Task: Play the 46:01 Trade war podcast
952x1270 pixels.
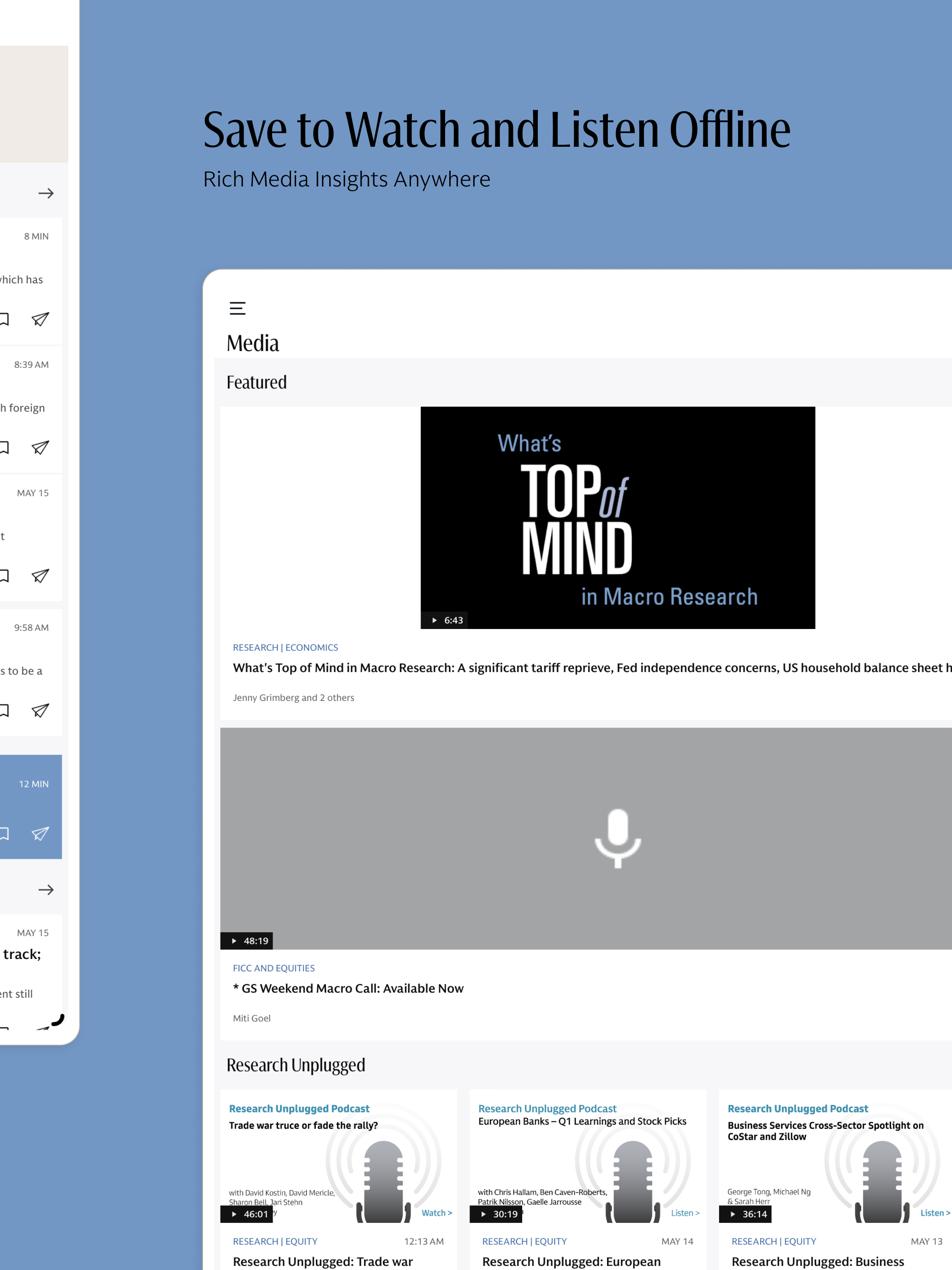Action: (247, 1214)
